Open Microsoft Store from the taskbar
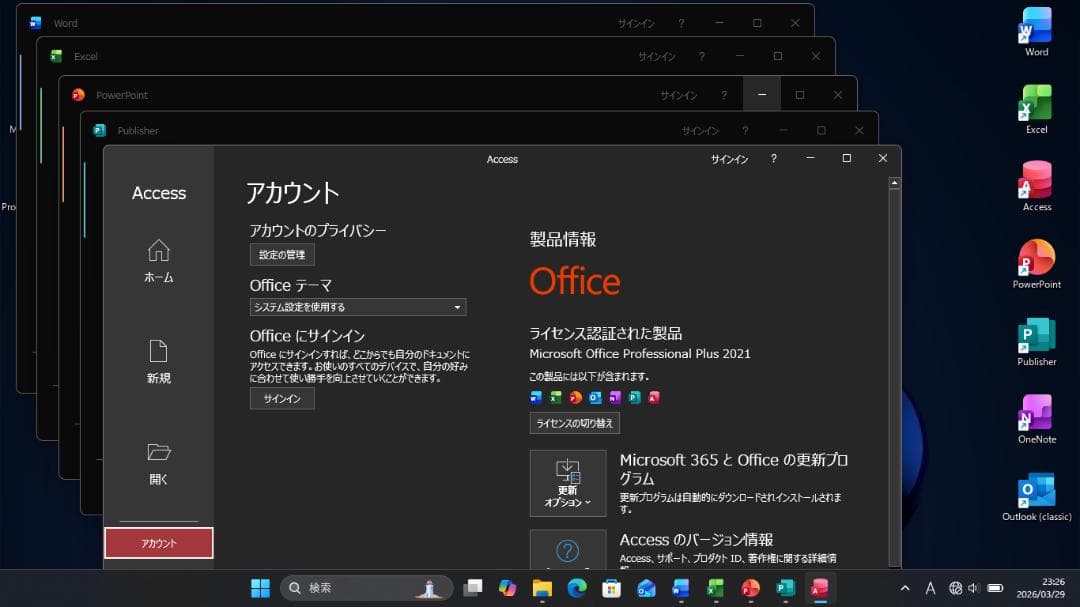The image size is (1080, 607). pos(612,588)
